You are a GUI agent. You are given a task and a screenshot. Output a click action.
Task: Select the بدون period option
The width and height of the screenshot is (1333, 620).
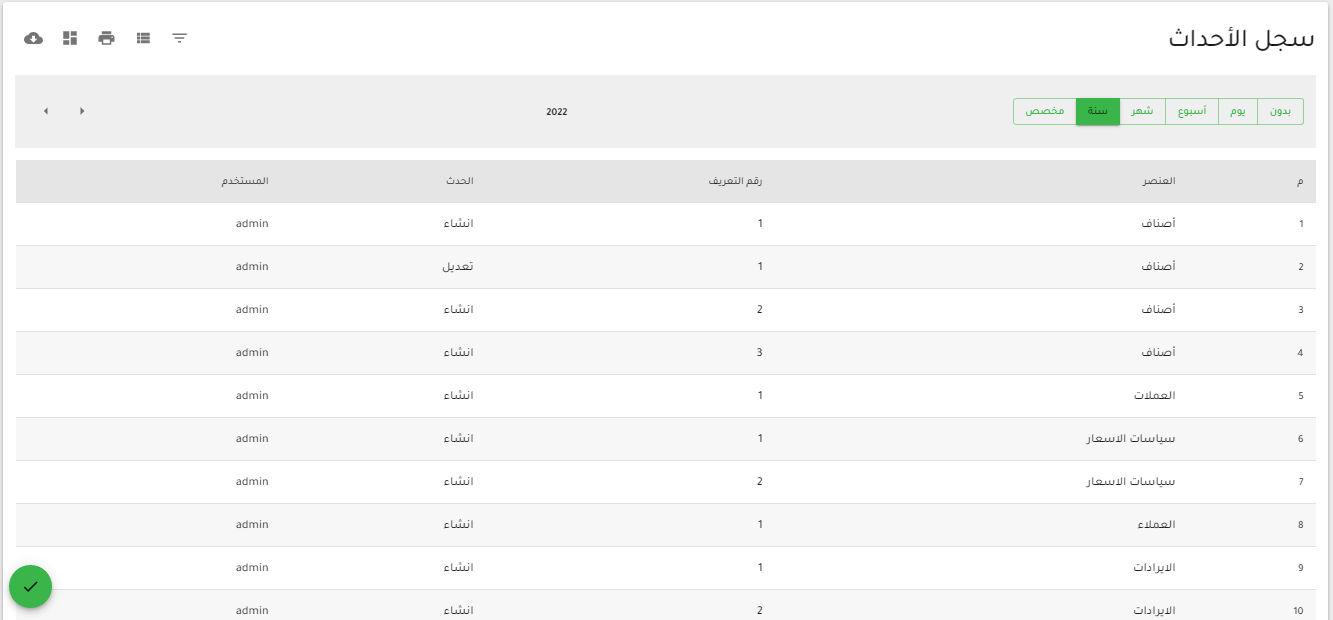pos(1280,111)
